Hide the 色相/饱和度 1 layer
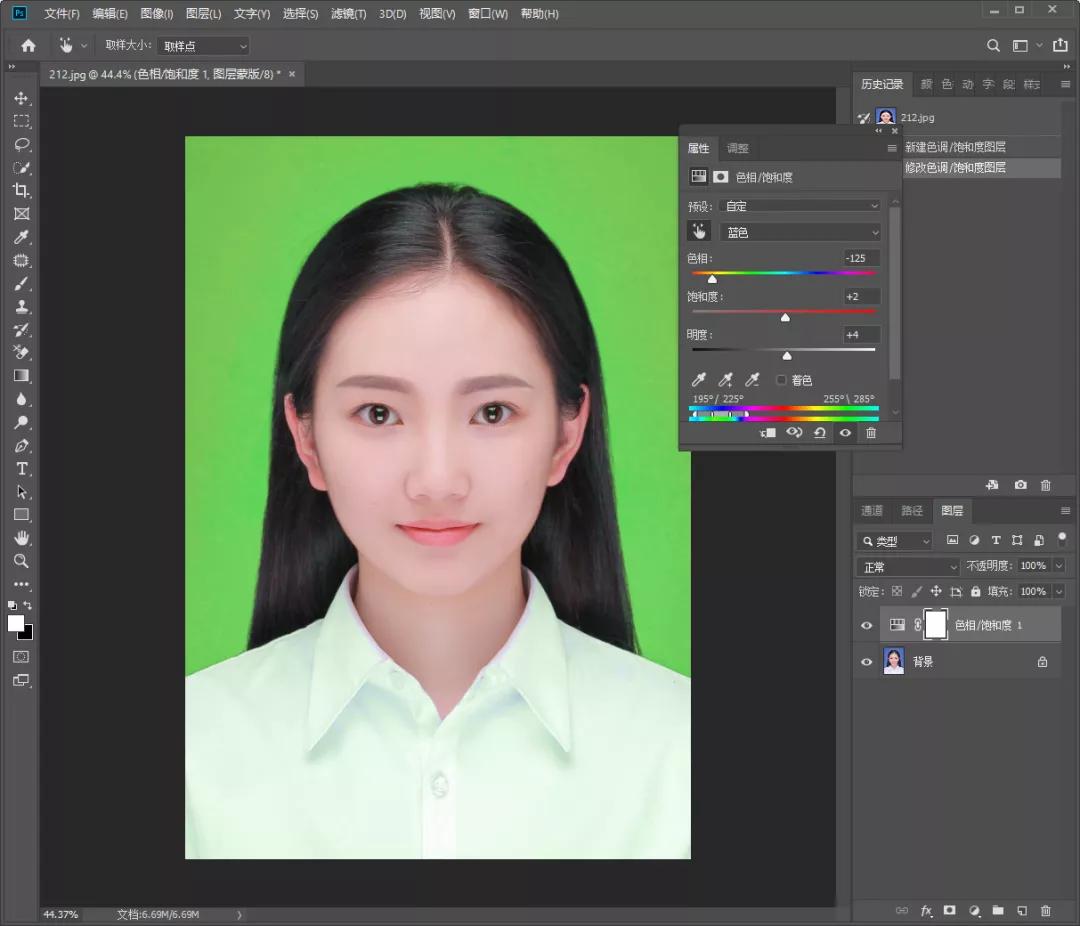 click(867, 625)
